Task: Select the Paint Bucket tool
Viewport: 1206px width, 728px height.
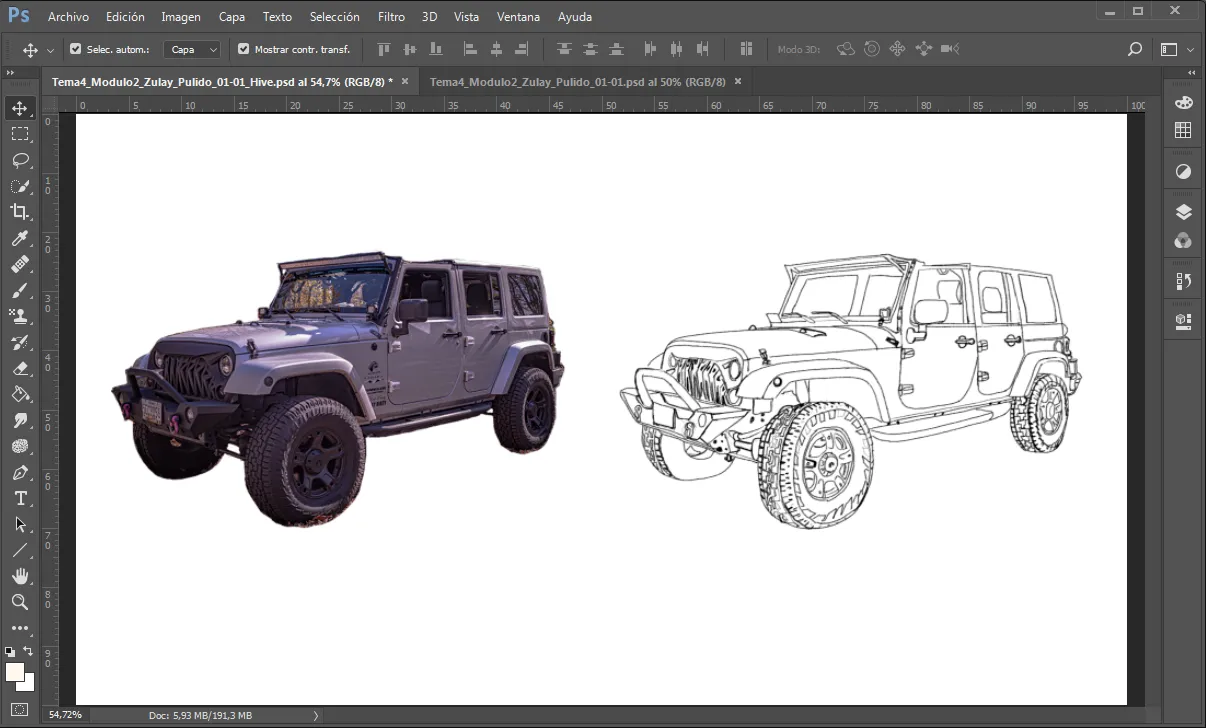Action: [x=20, y=394]
